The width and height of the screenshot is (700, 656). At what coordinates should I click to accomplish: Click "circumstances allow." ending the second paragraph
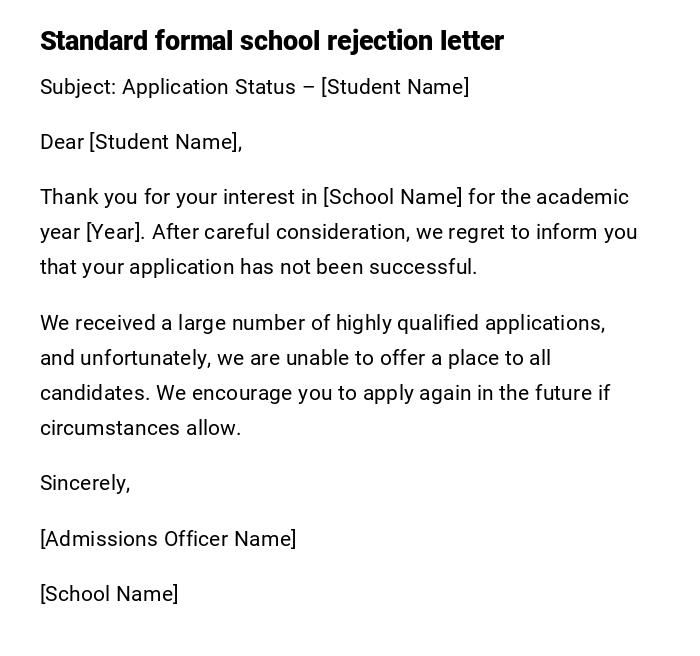click(x=140, y=428)
